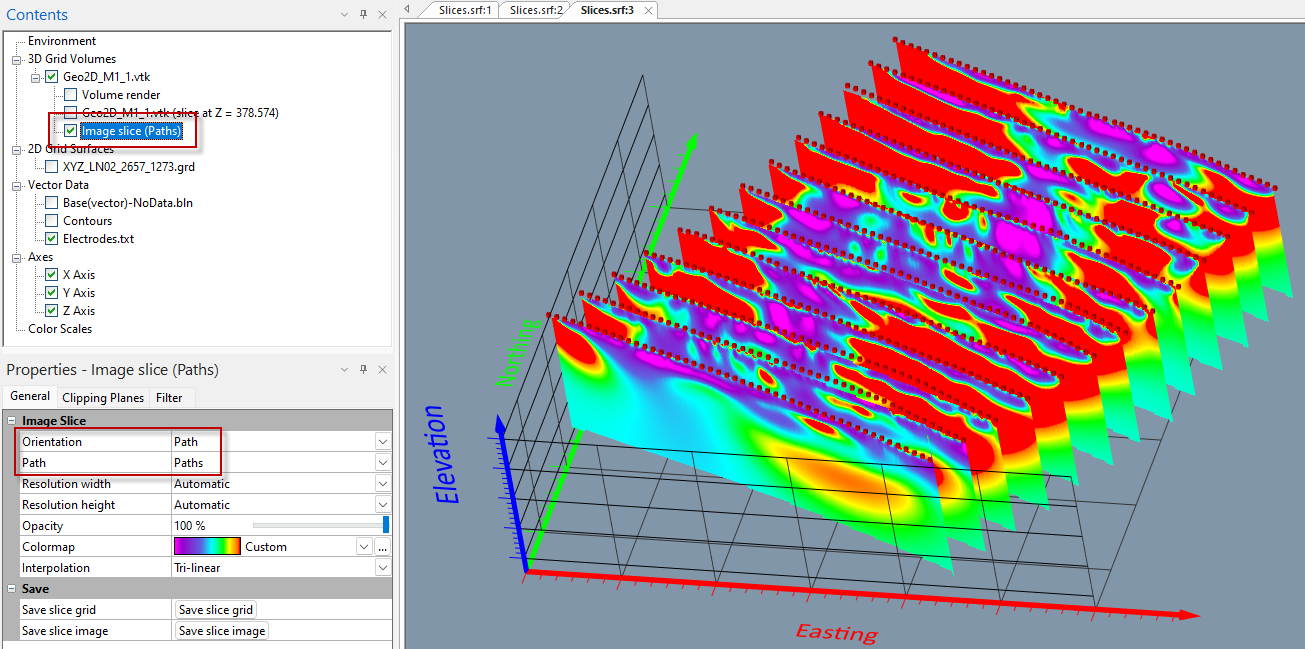Click the Save slice image button
Image resolution: width=1305 pixels, height=649 pixels.
[x=221, y=631]
